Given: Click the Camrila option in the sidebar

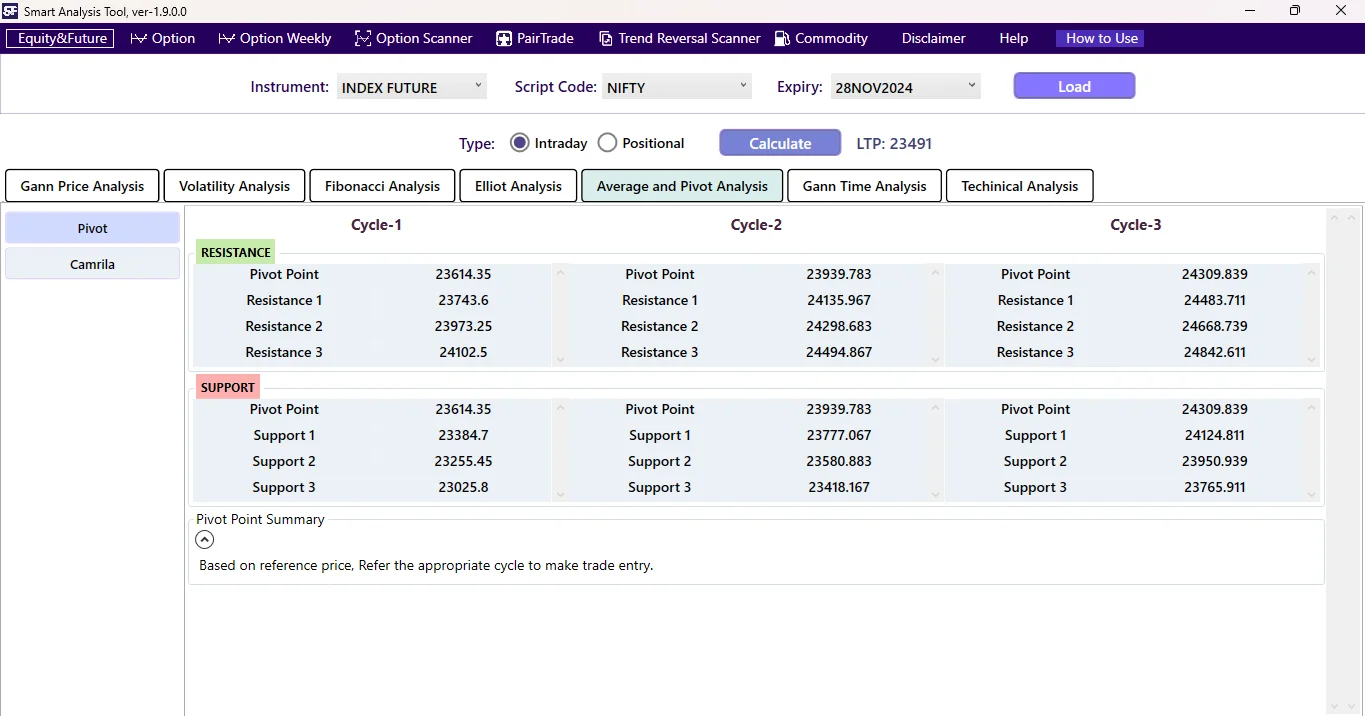Looking at the screenshot, I should tap(91, 263).
